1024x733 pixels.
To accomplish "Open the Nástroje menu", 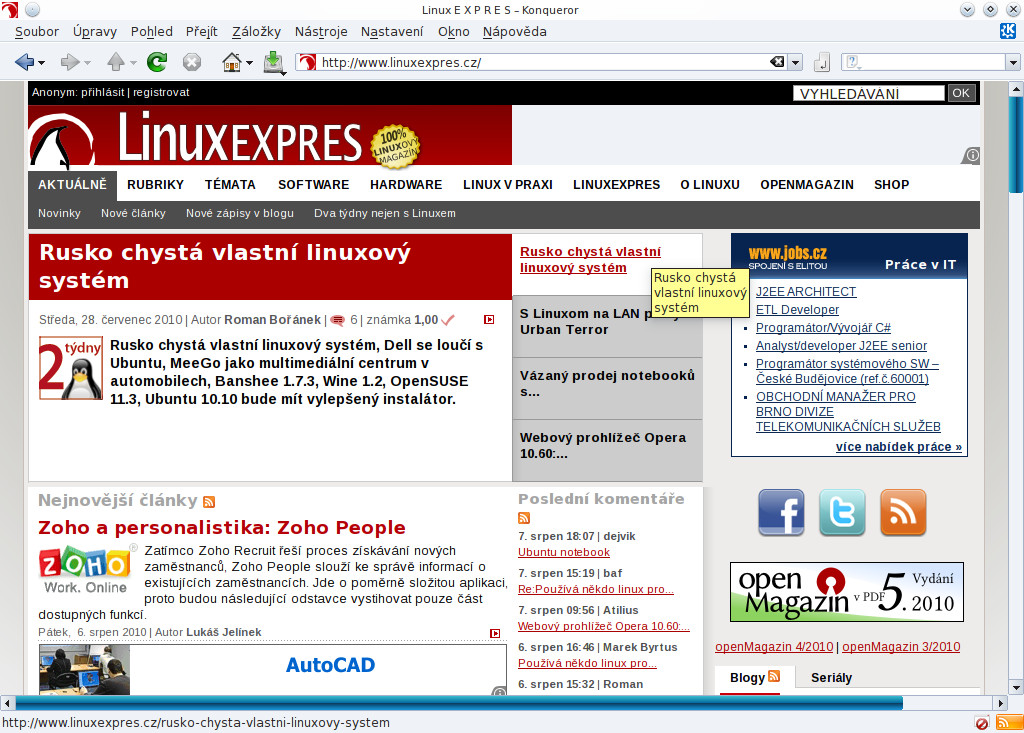I will coord(321,31).
